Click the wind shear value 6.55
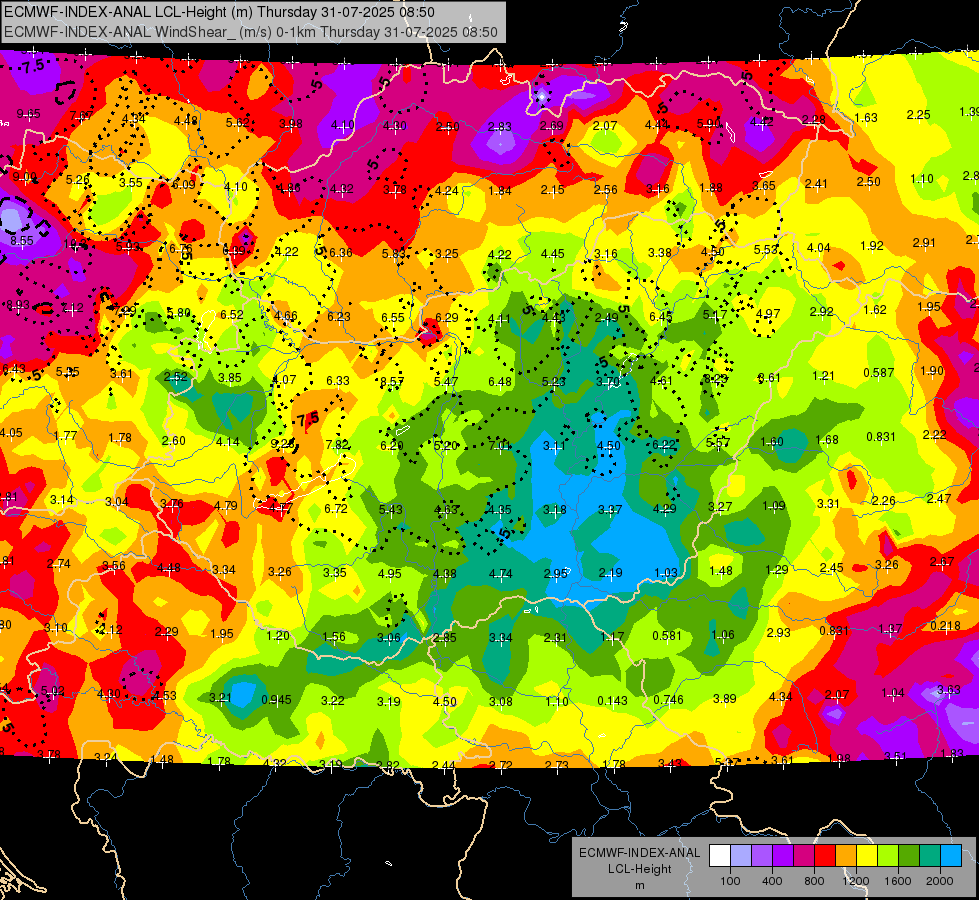The height and width of the screenshot is (900, 979). pyautogui.click(x=393, y=317)
